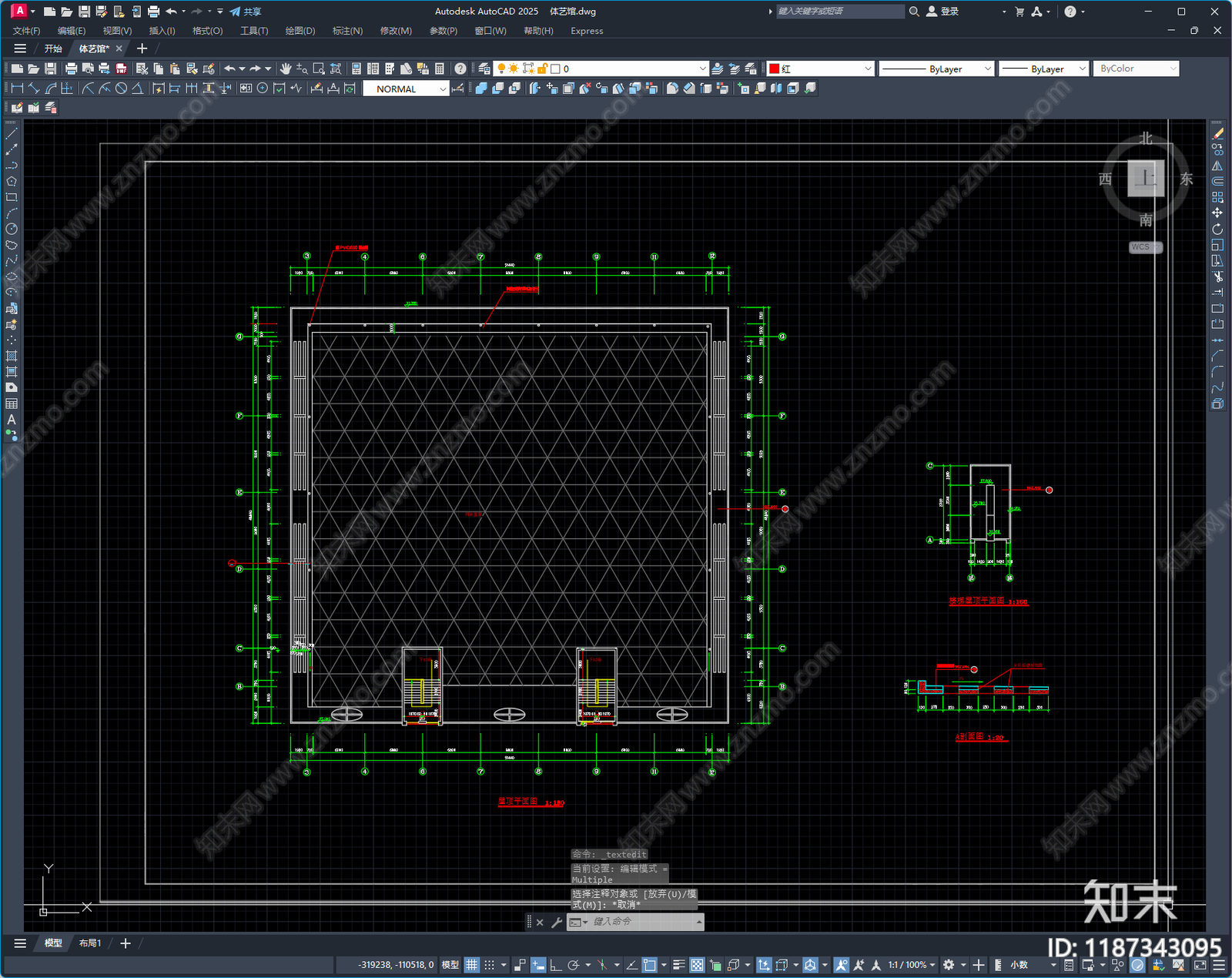Click the 共享 share button
1232x978 pixels.
point(246,12)
